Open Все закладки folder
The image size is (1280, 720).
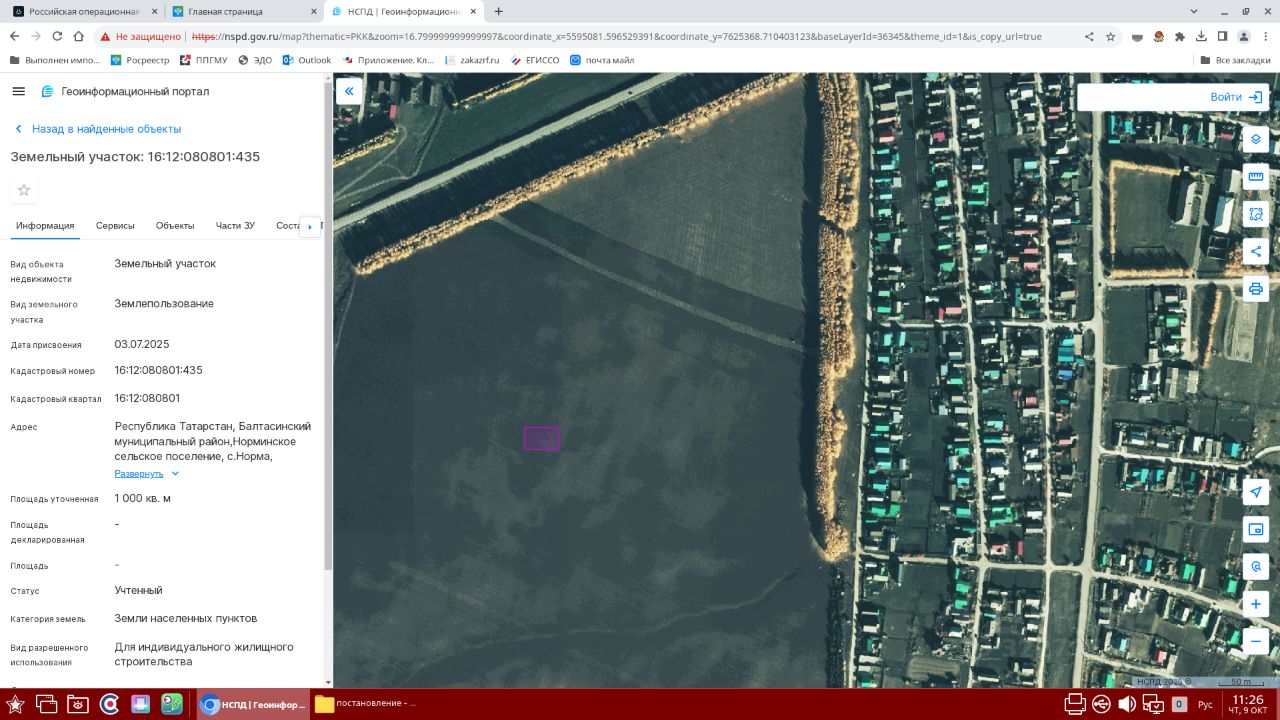pyautogui.click(x=1235, y=60)
